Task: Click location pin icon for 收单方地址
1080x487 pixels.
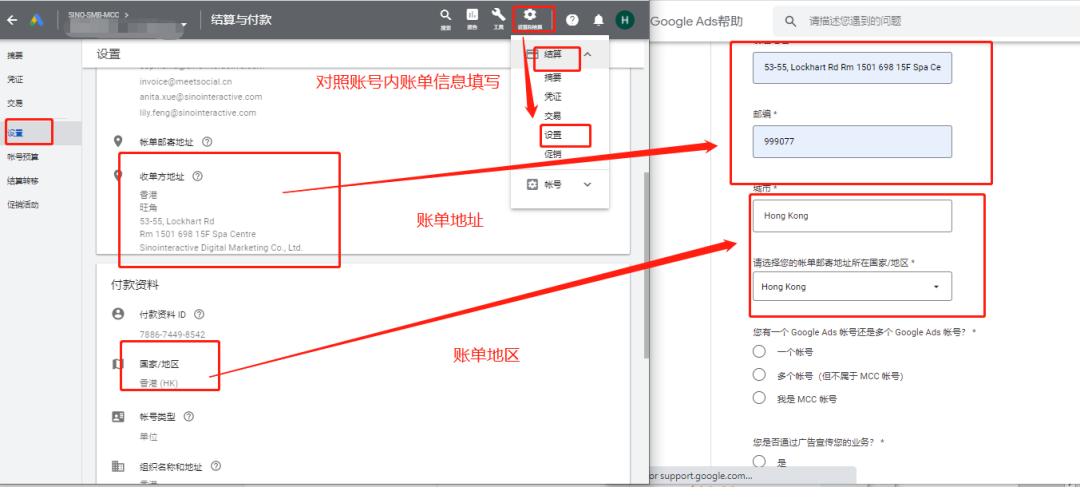Action: (118, 176)
